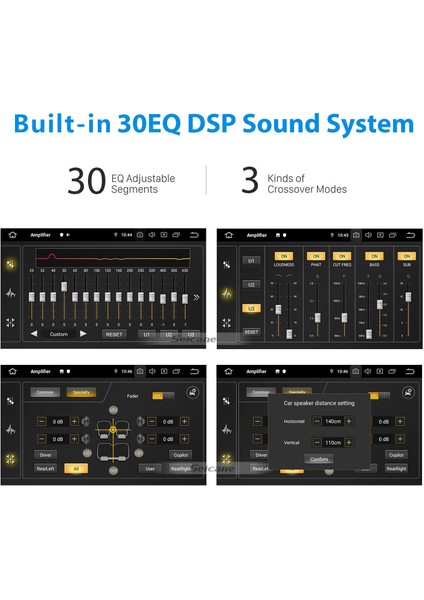The width and height of the screenshot is (424, 600).
Task: Increase front-left speaker gain in the Fader screen
Action: pyautogui.click(x=74, y=421)
